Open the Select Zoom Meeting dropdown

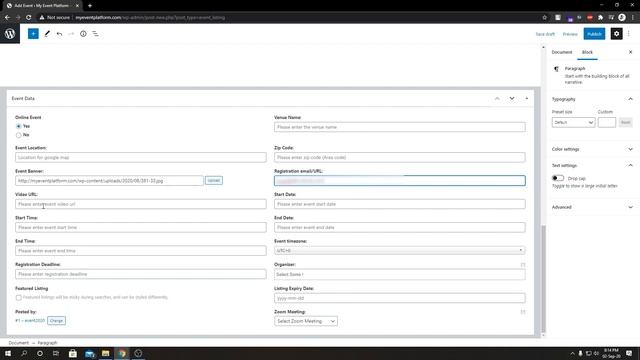[306, 321]
